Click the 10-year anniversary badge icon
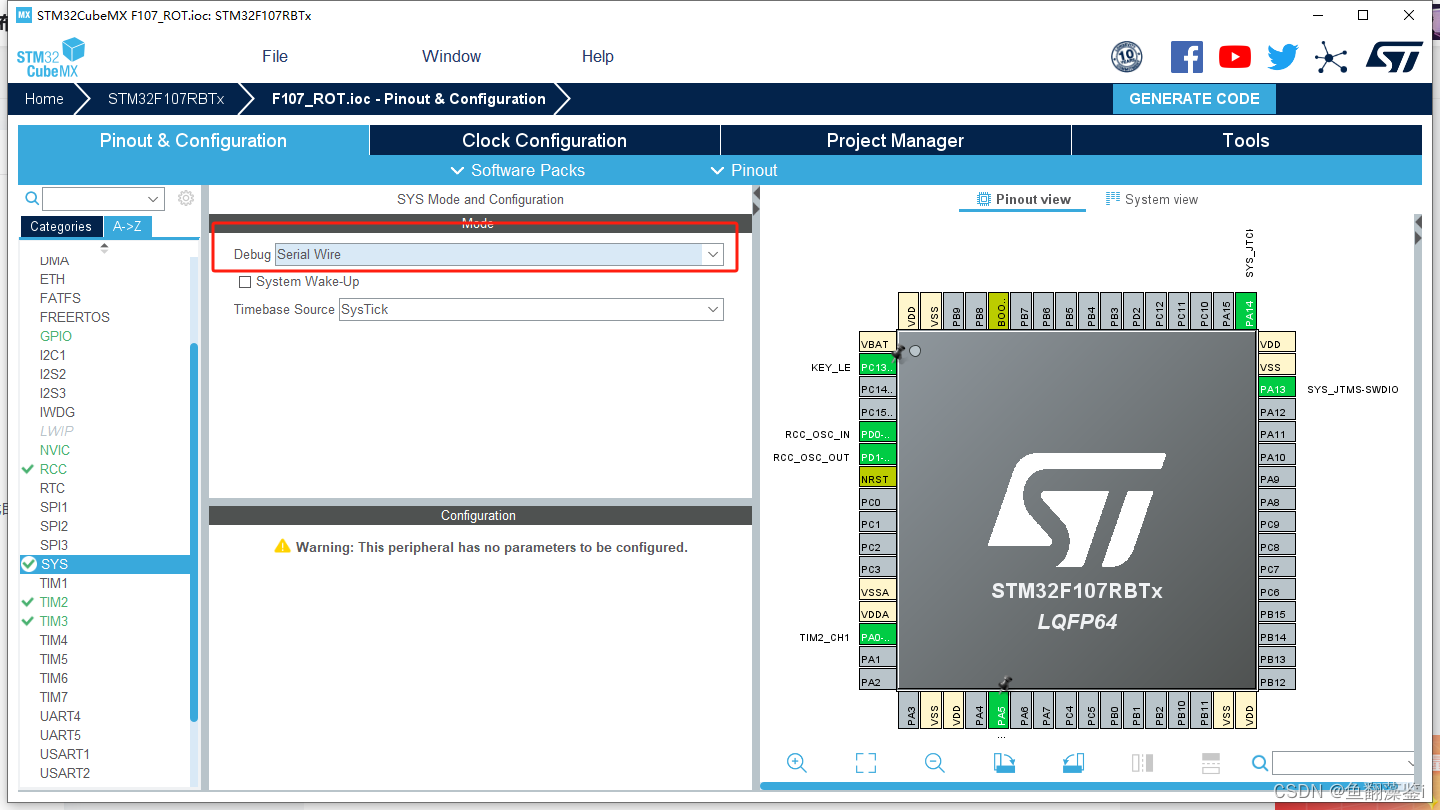 click(x=1127, y=57)
